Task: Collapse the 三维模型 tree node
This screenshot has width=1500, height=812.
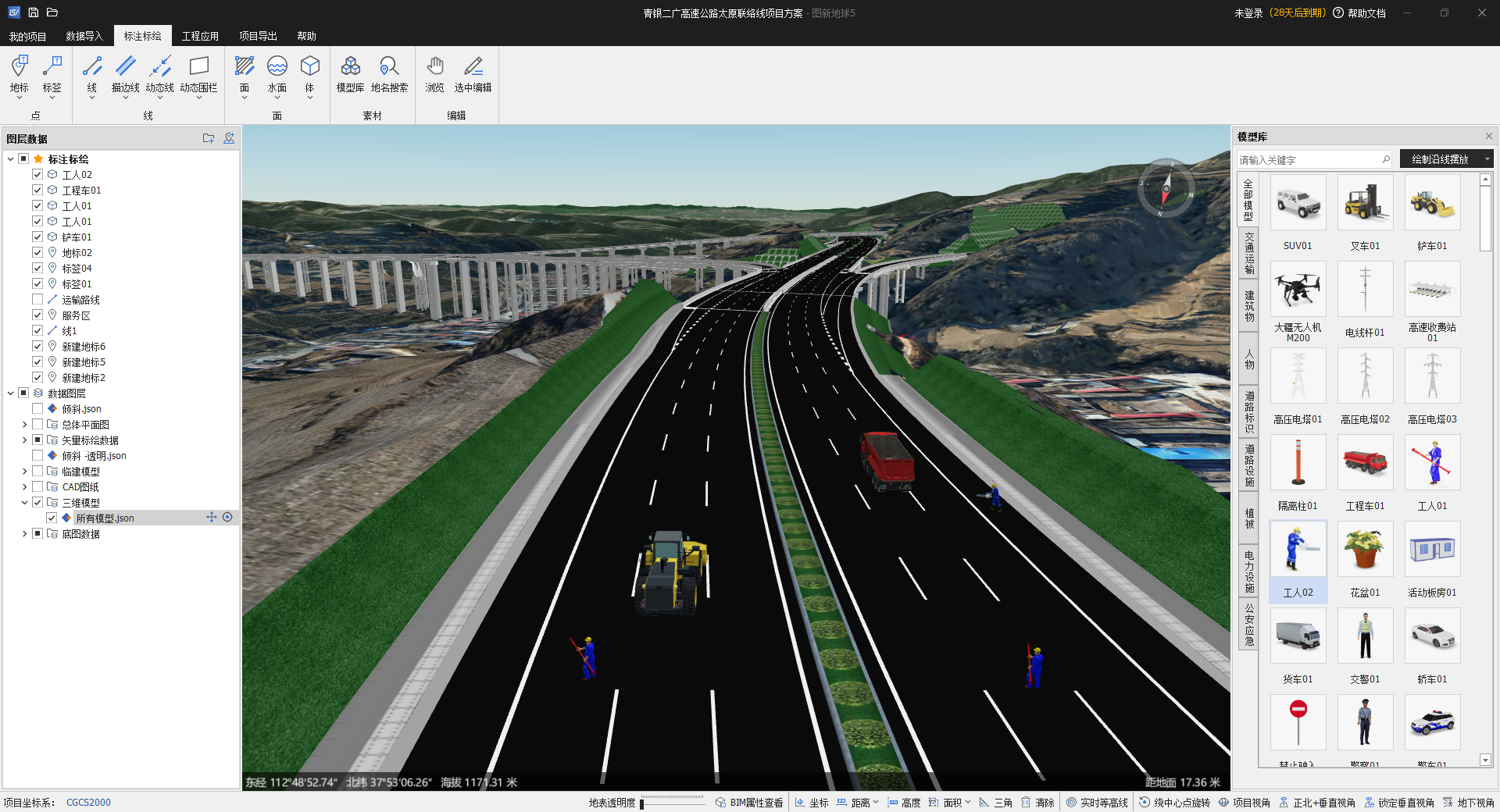Action: [x=24, y=502]
